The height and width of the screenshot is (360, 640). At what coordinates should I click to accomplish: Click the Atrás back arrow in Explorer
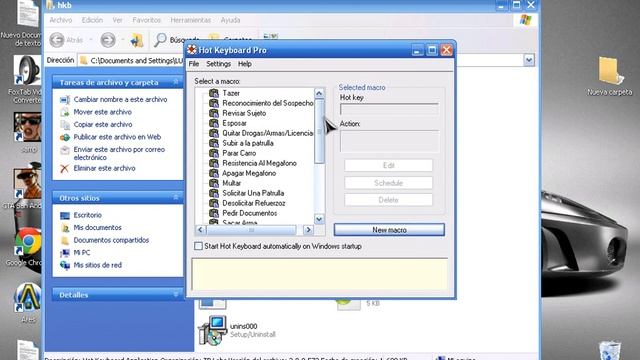[57, 40]
